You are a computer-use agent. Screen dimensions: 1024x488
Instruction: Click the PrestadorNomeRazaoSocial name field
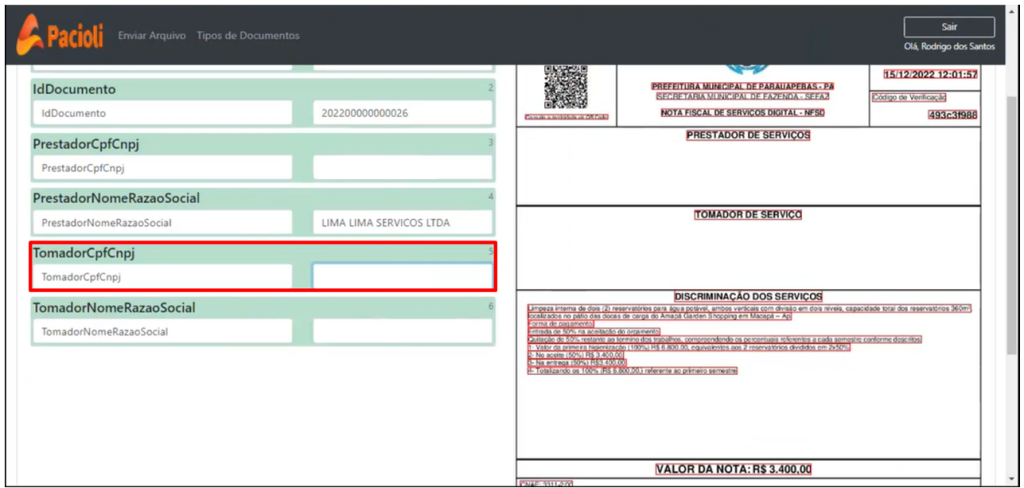pyautogui.click(x=162, y=222)
